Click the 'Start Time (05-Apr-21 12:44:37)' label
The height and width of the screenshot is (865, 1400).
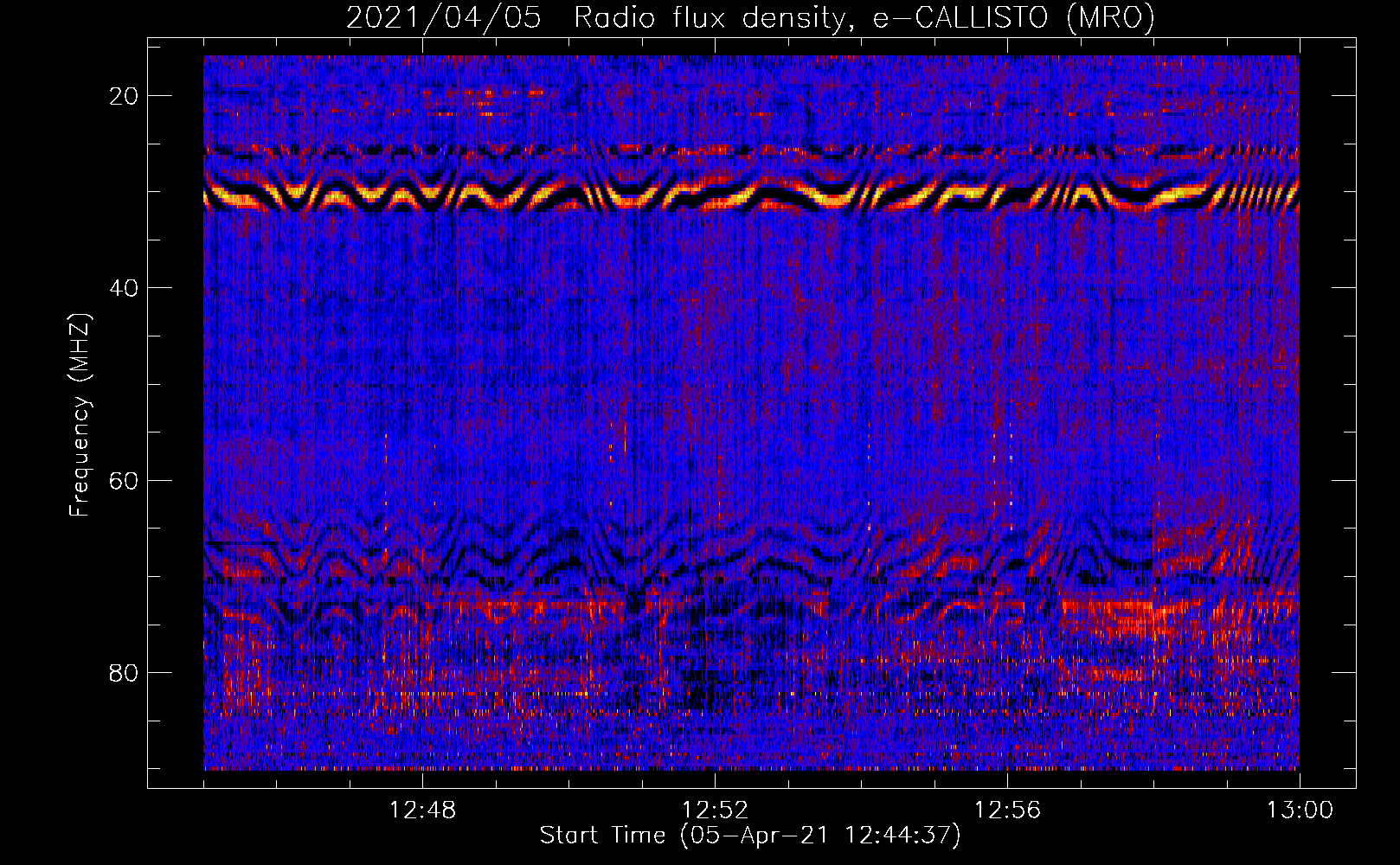(x=750, y=836)
